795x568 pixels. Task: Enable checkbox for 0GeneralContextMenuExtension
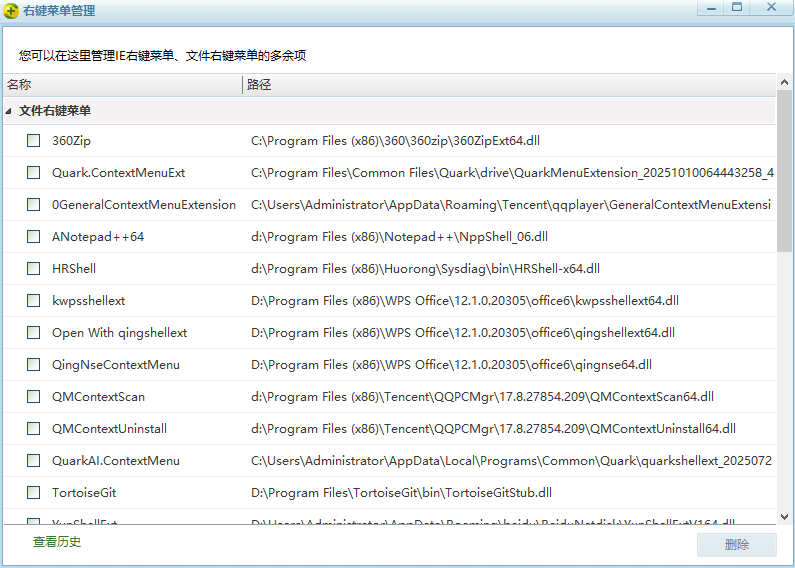[x=33, y=204]
